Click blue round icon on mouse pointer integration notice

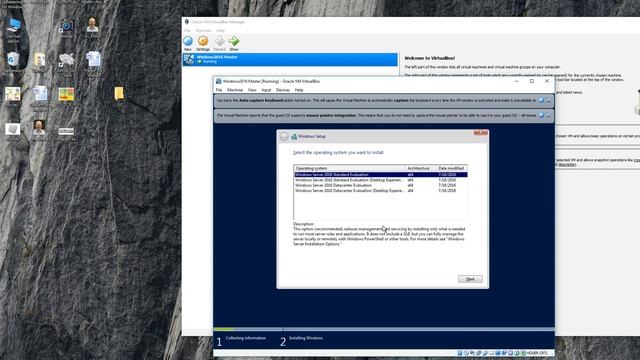coord(541,115)
